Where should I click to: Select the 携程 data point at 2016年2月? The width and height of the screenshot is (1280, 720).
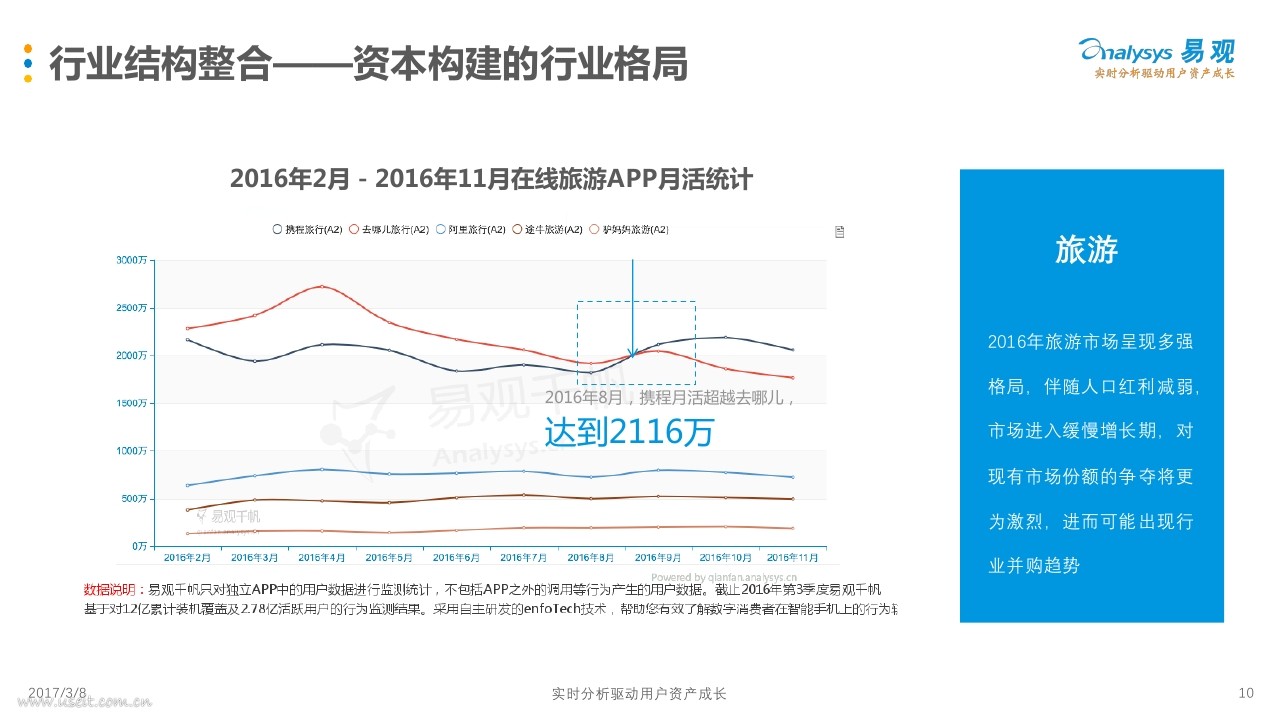point(187,340)
